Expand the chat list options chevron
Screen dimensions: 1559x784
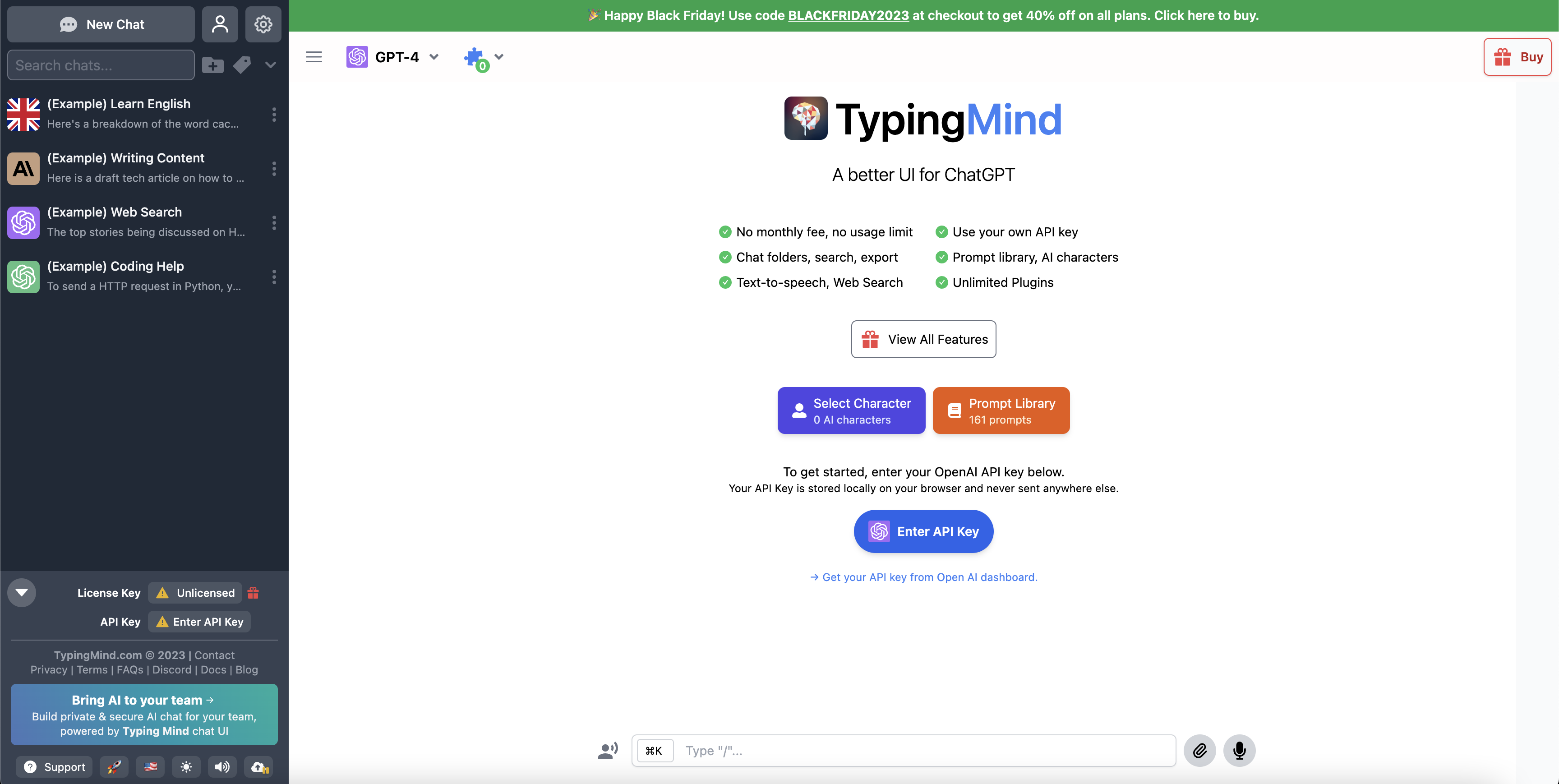[270, 65]
